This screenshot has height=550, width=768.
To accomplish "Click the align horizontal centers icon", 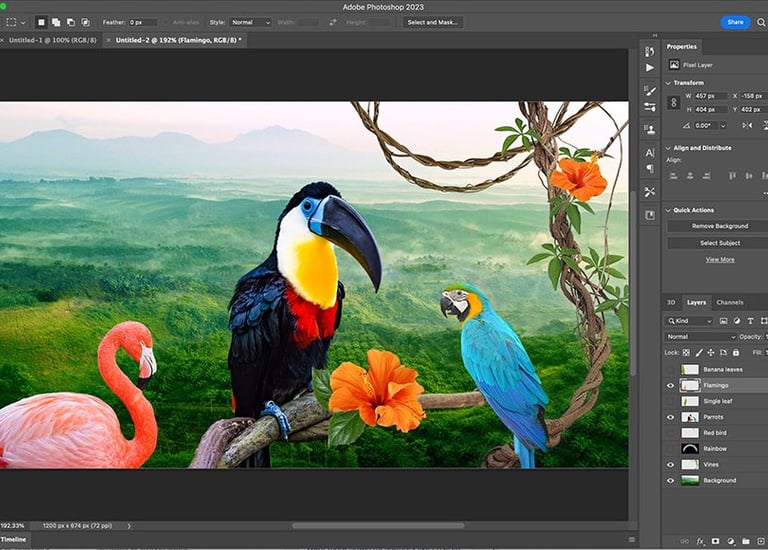I will click(x=690, y=176).
